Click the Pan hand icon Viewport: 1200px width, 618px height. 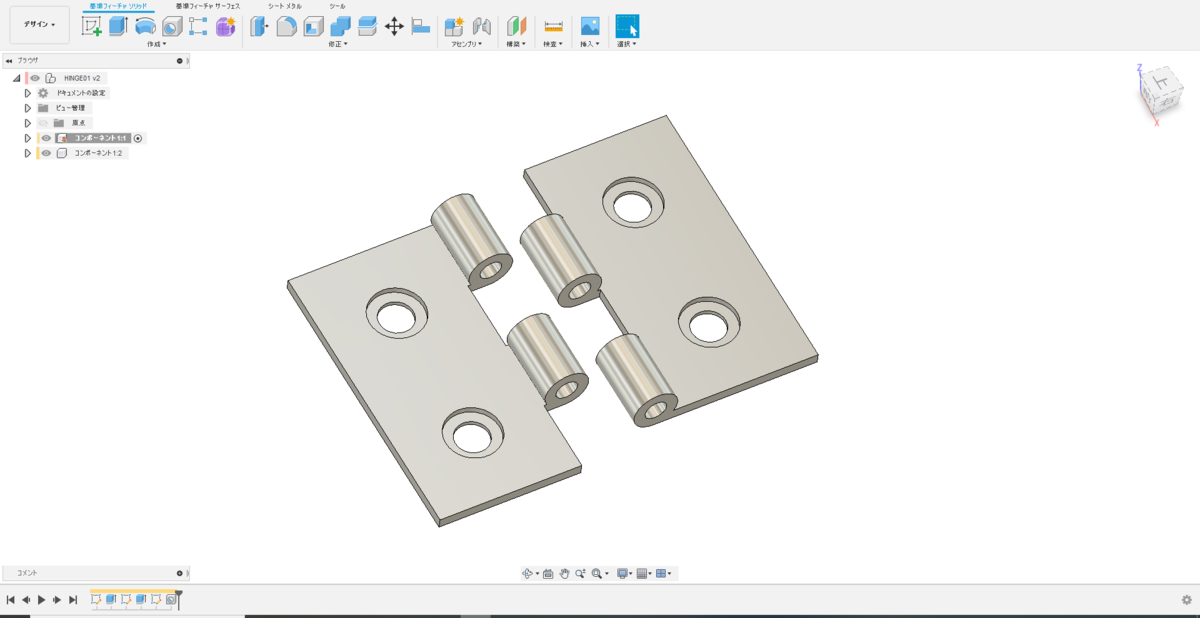click(x=564, y=573)
